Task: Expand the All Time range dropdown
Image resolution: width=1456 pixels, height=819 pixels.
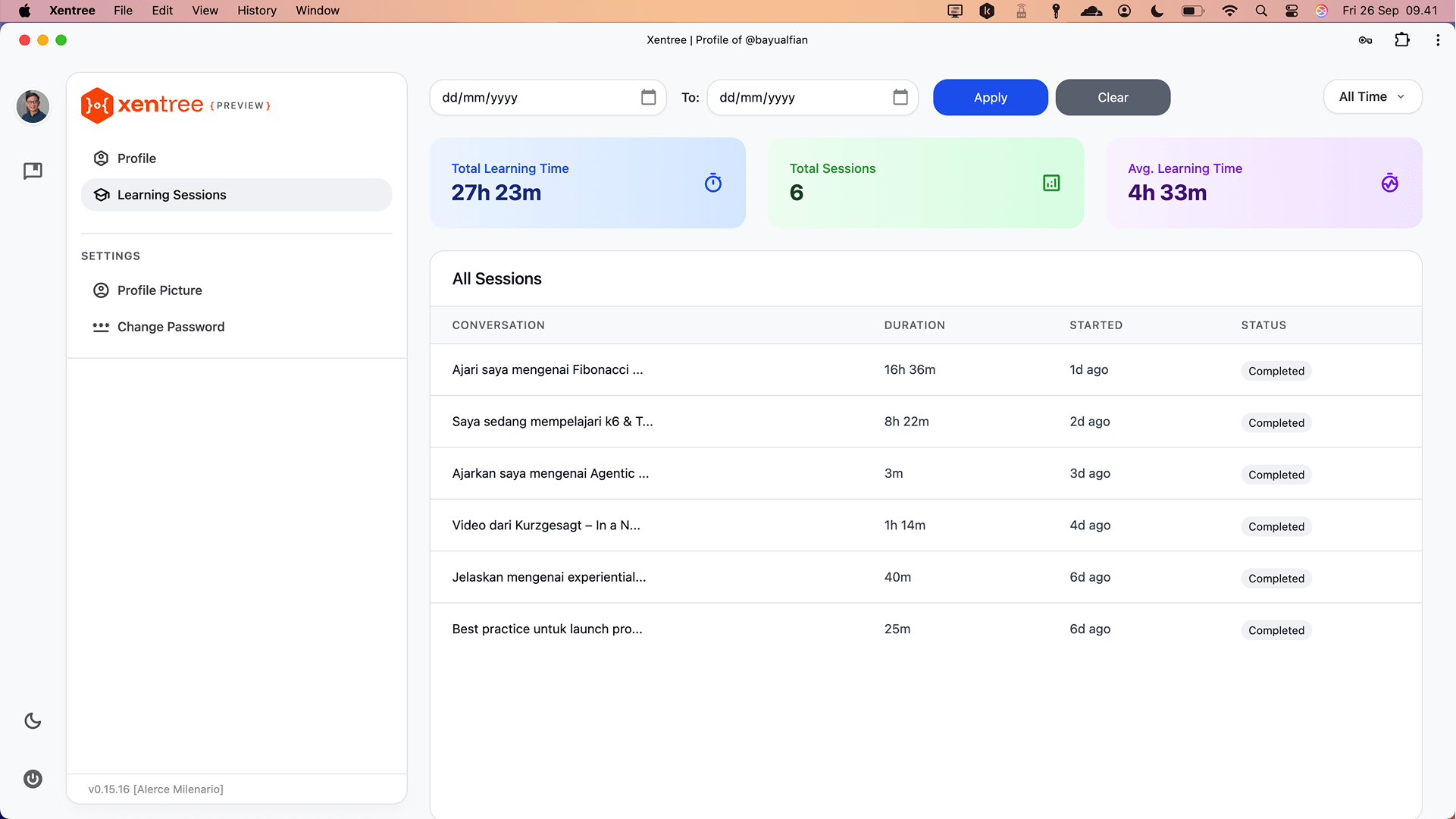Action: click(1372, 97)
